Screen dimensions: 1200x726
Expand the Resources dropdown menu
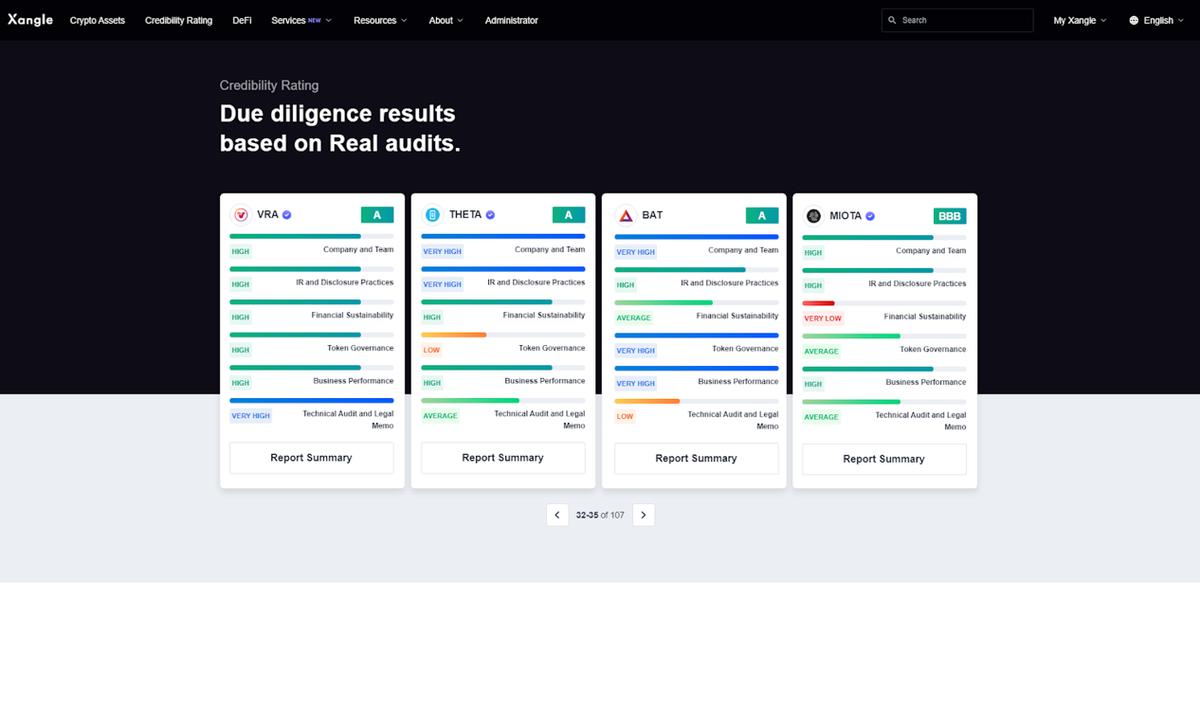tap(380, 20)
